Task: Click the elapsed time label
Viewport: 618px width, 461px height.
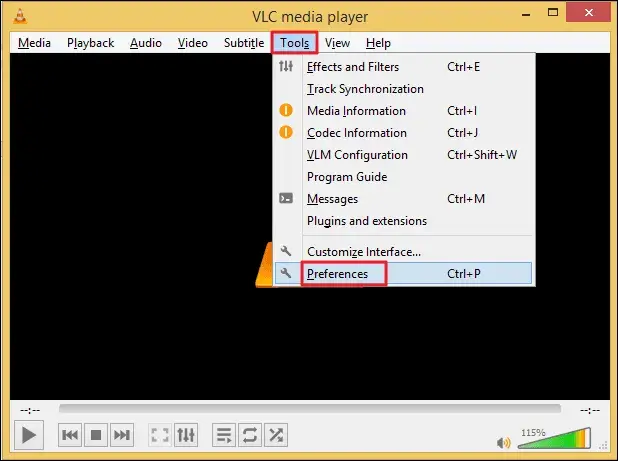Action: (30, 410)
